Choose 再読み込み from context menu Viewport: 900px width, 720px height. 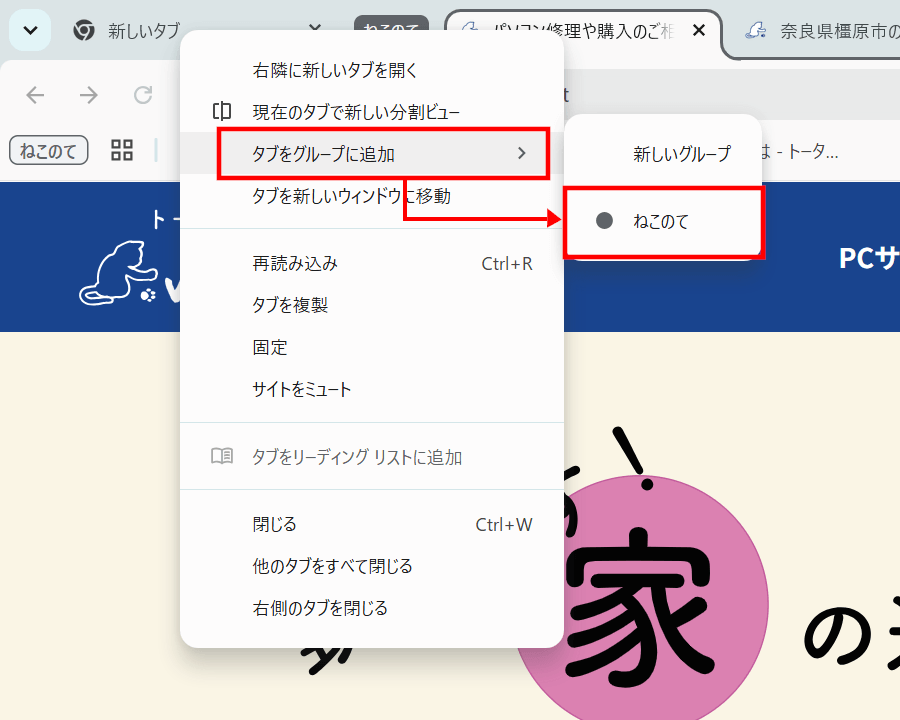[x=372, y=264]
